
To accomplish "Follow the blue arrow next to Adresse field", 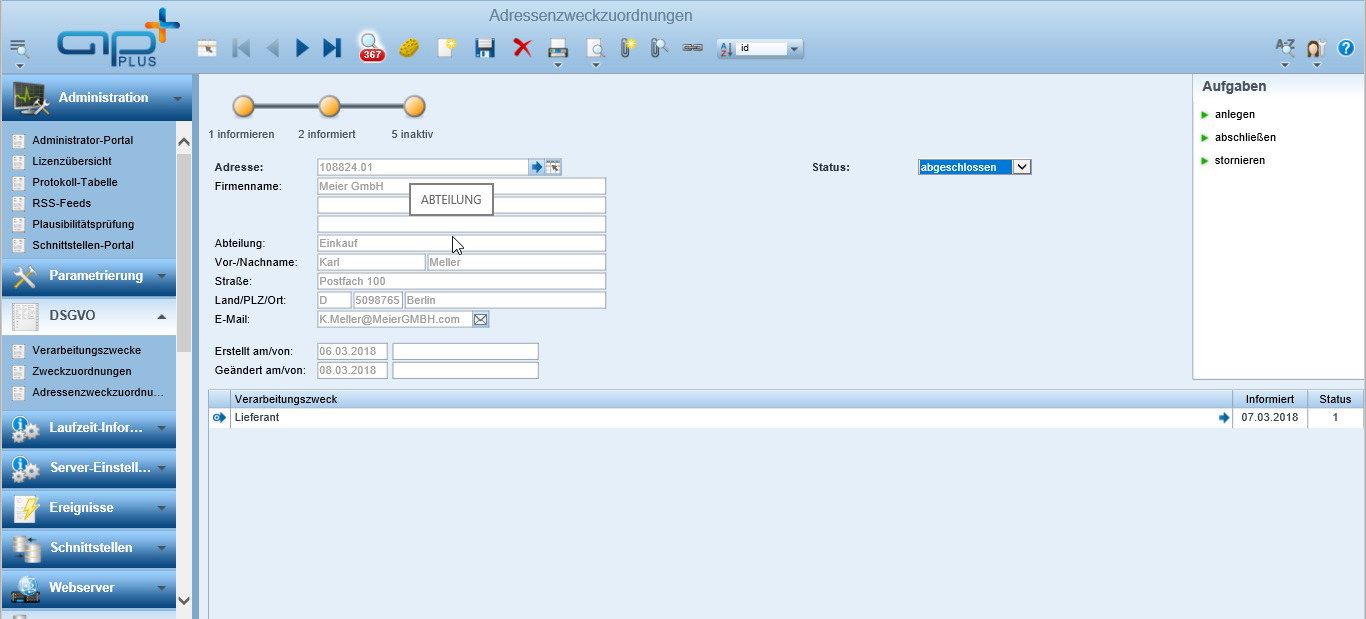I will tap(536, 167).
